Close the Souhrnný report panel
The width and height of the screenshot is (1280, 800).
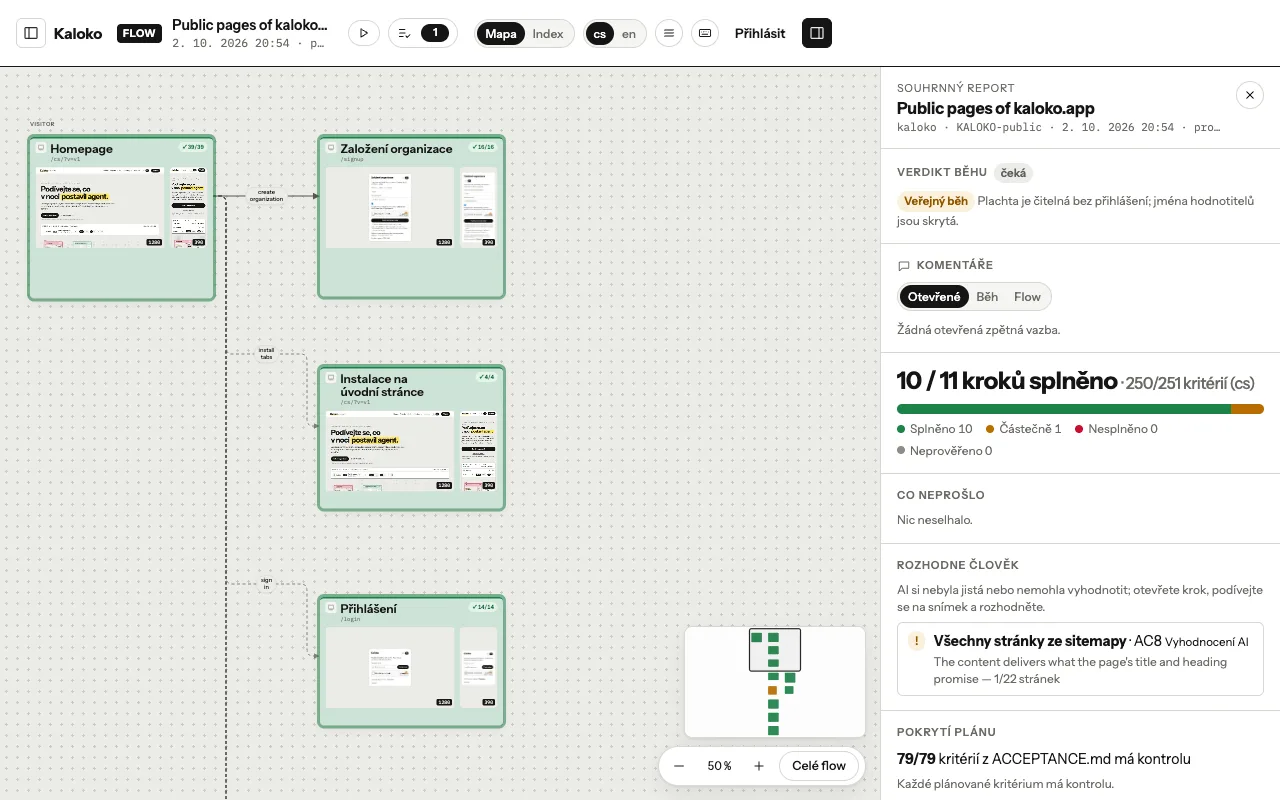(x=1250, y=94)
